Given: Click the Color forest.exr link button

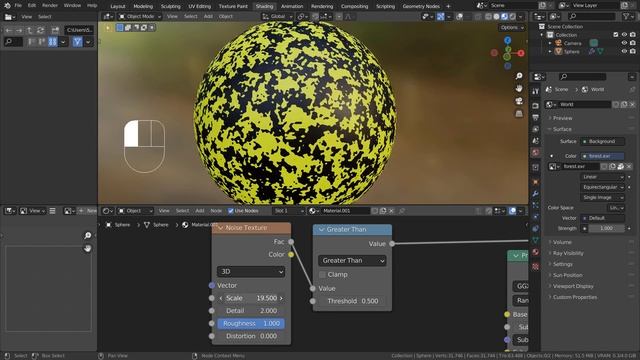Looking at the screenshot, I should click(x=602, y=156).
